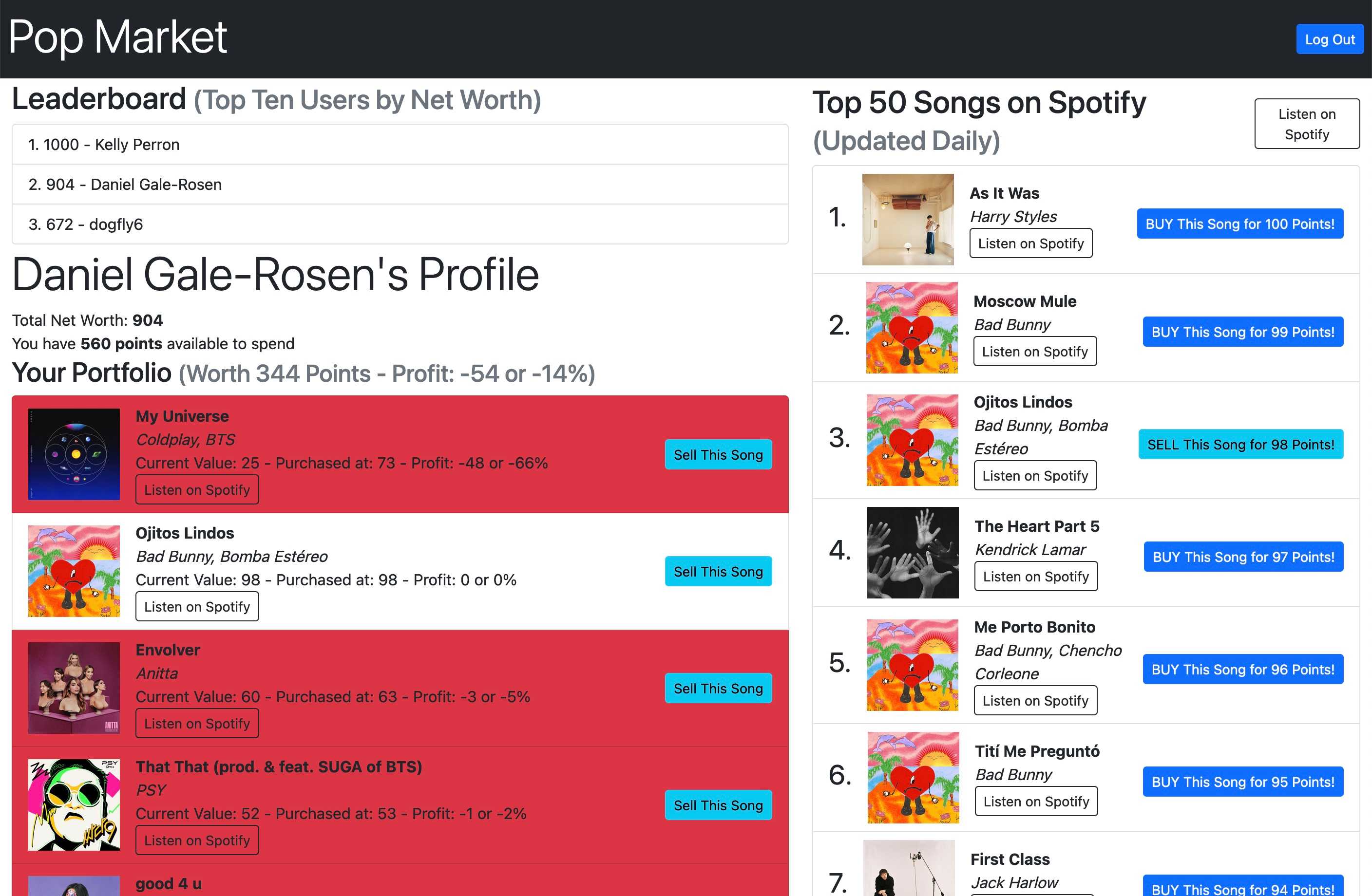
Task: Click the My Universe album cover
Action: tap(74, 454)
